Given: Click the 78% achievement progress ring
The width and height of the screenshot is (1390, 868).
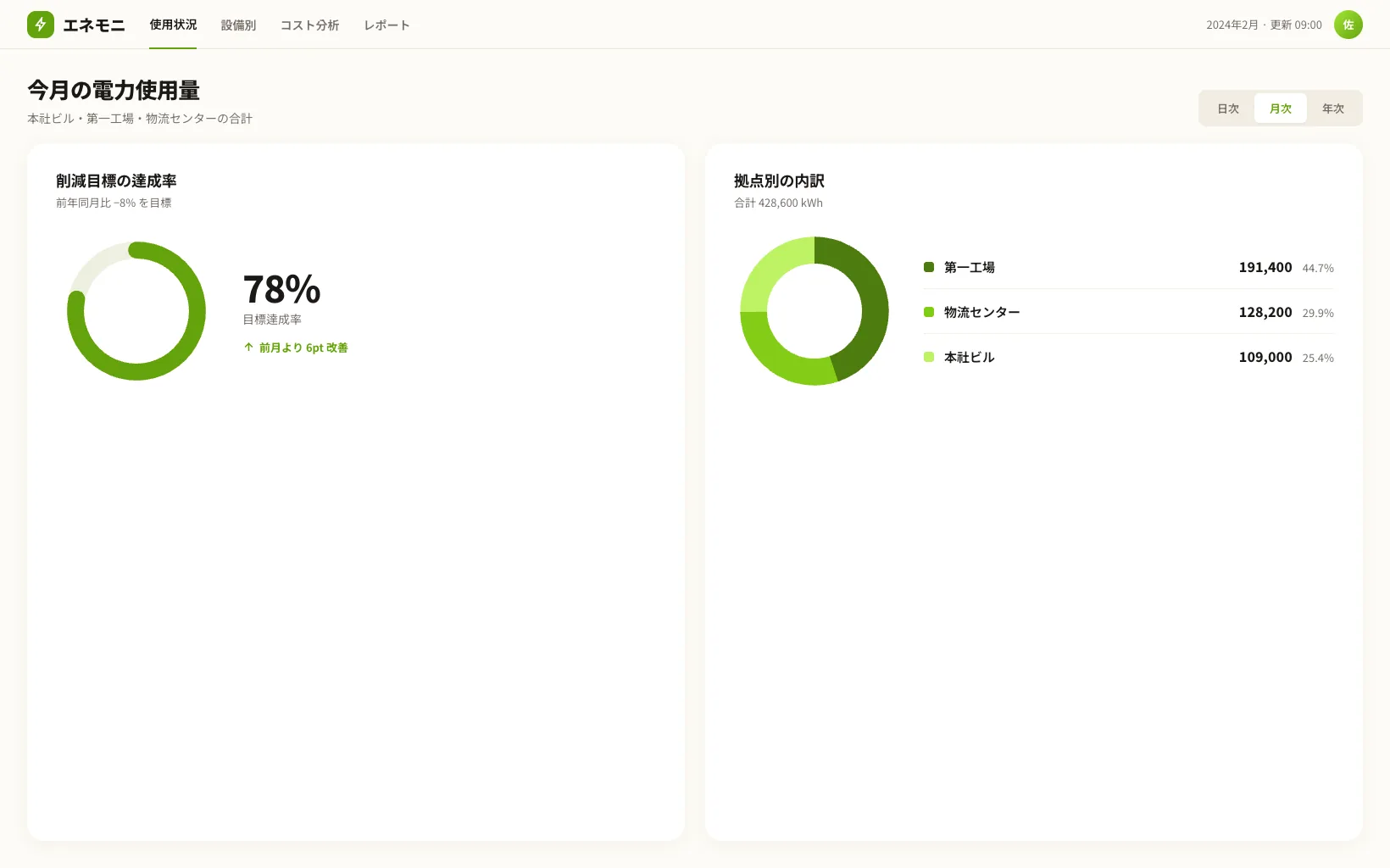Looking at the screenshot, I should (136, 311).
